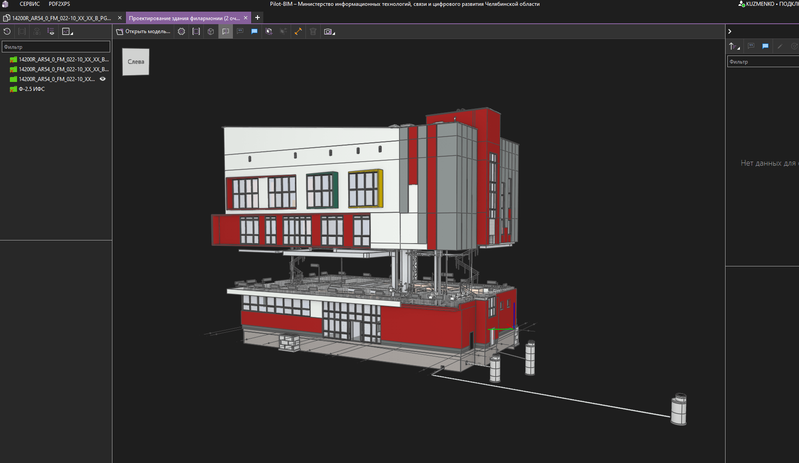Open the model tree view options dropdown
Image resolution: width=799 pixels, height=463 pixels.
pyautogui.click(x=67, y=32)
